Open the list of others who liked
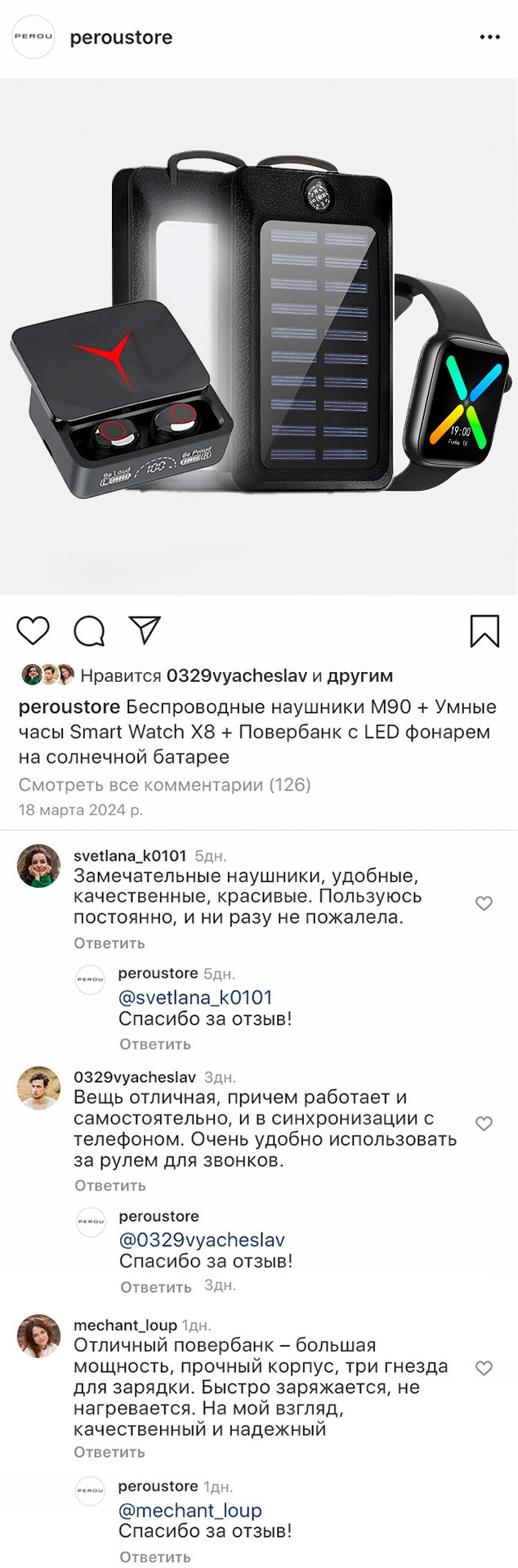The image size is (518, 1568). tap(359, 675)
